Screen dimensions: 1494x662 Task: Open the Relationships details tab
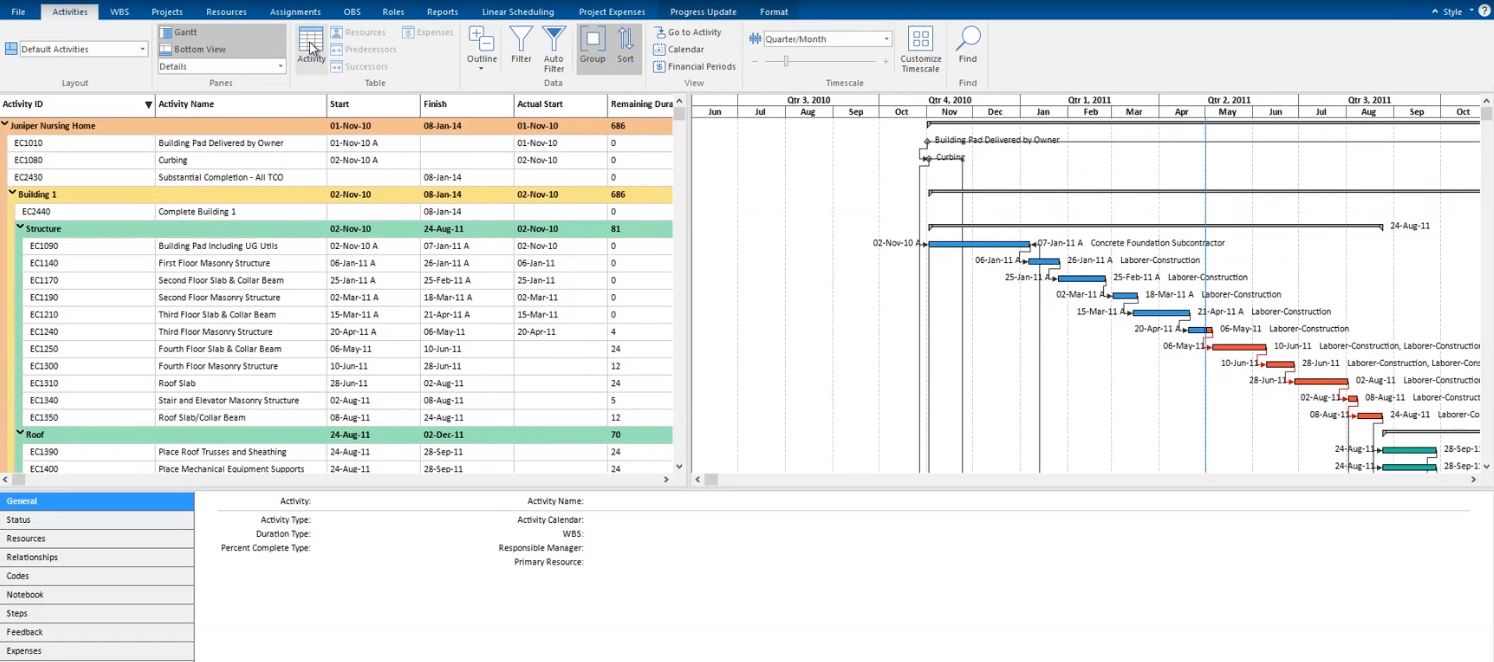[x=32, y=557]
